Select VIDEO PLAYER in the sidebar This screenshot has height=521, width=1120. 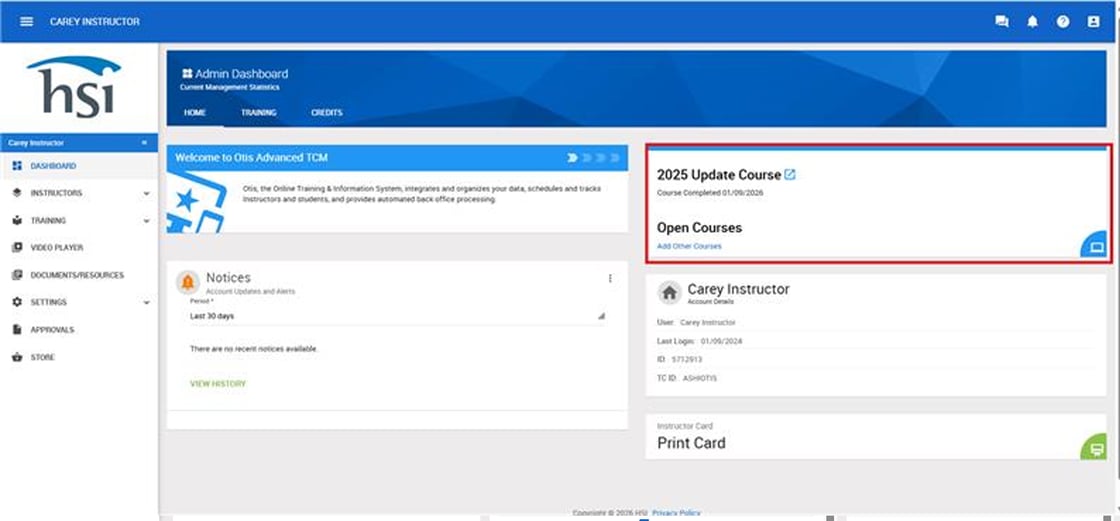click(x=56, y=247)
